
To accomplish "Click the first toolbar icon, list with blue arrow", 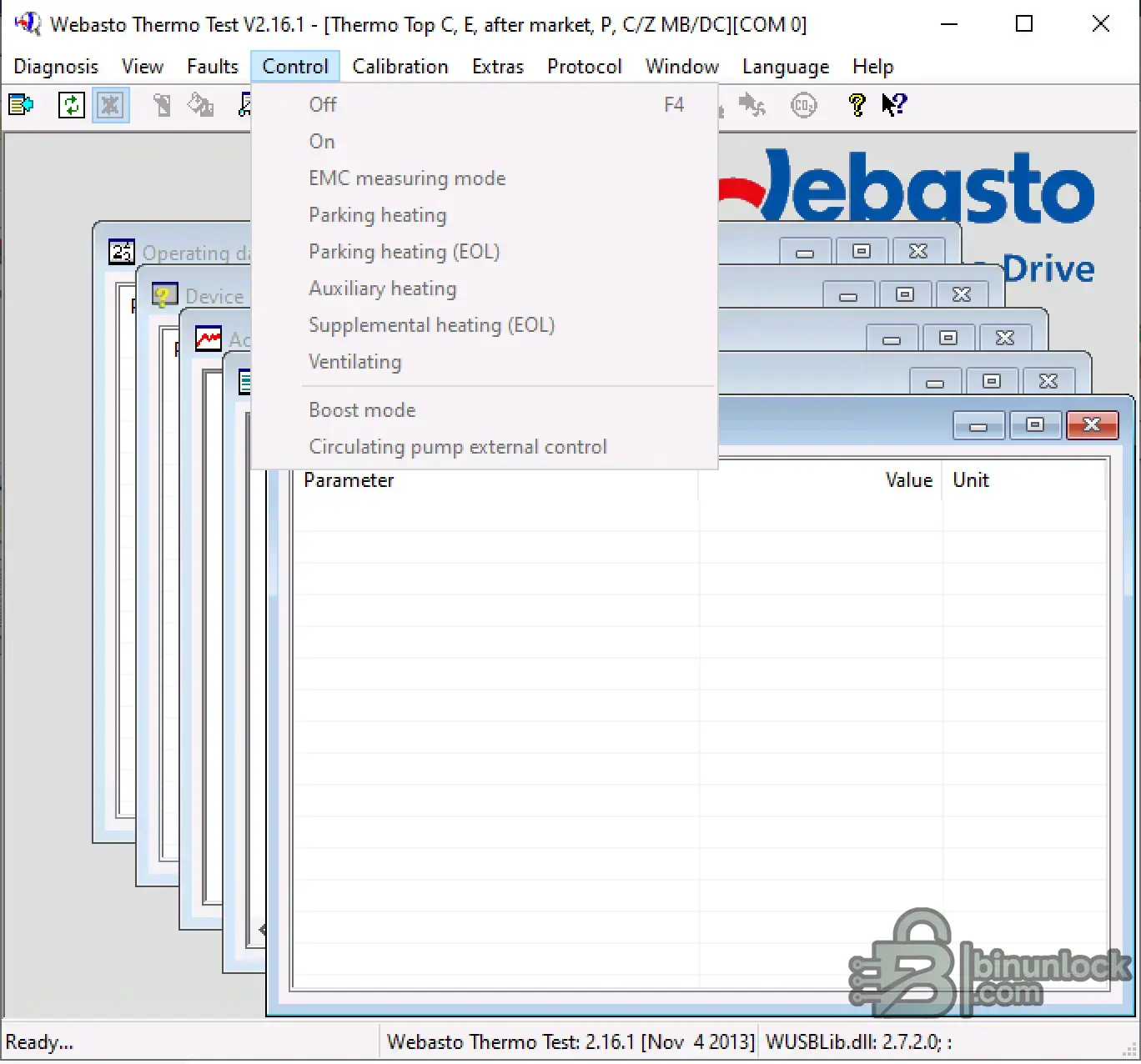I will pyautogui.click(x=21, y=105).
